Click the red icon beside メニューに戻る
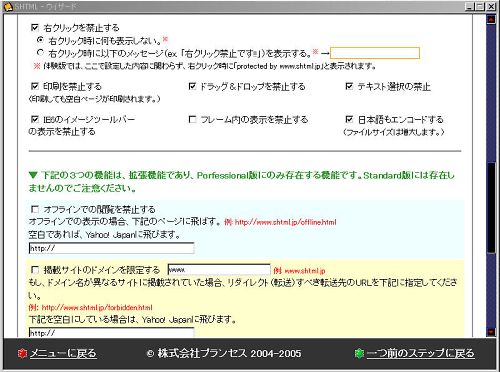 (22, 353)
